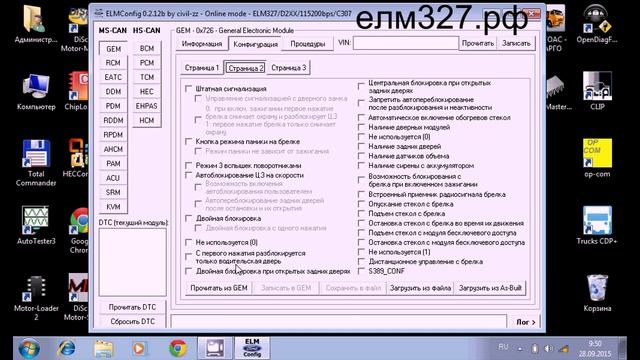Open the Google Chrome desktop shortcut
The image size is (640, 360).
click(x=79, y=231)
